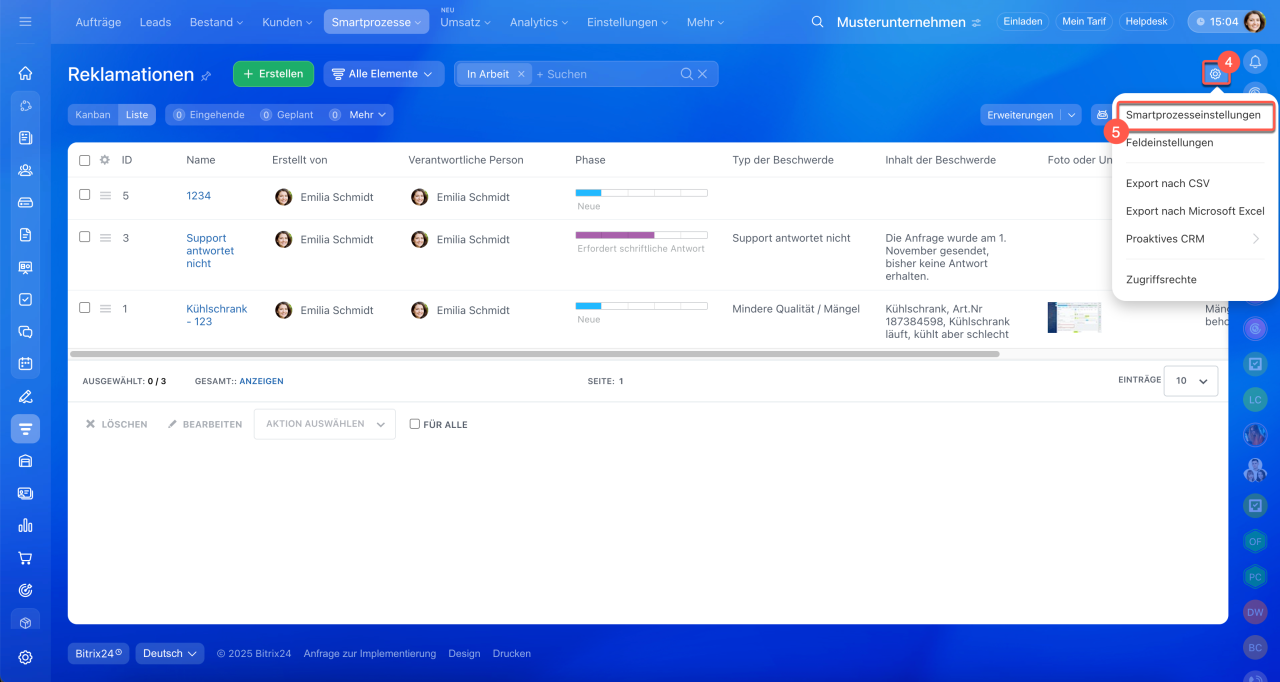Expand the Alle Elemente dropdown

[x=383, y=74]
